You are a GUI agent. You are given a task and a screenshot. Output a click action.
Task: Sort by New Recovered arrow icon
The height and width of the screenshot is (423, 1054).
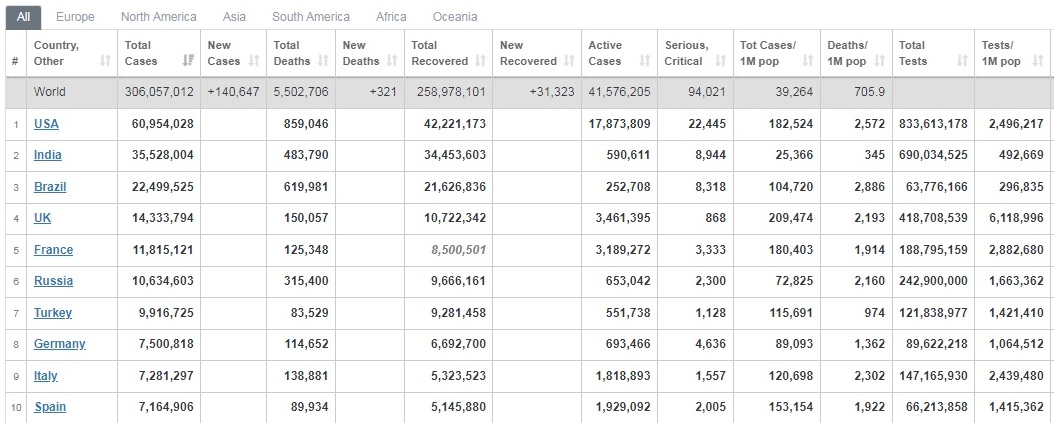pyautogui.click(x=569, y=61)
